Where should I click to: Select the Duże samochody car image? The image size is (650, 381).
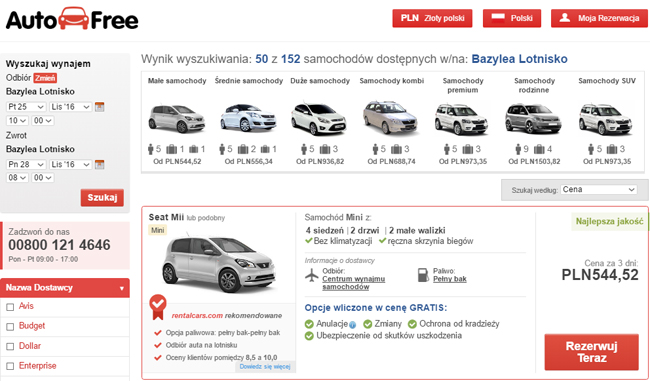319,119
